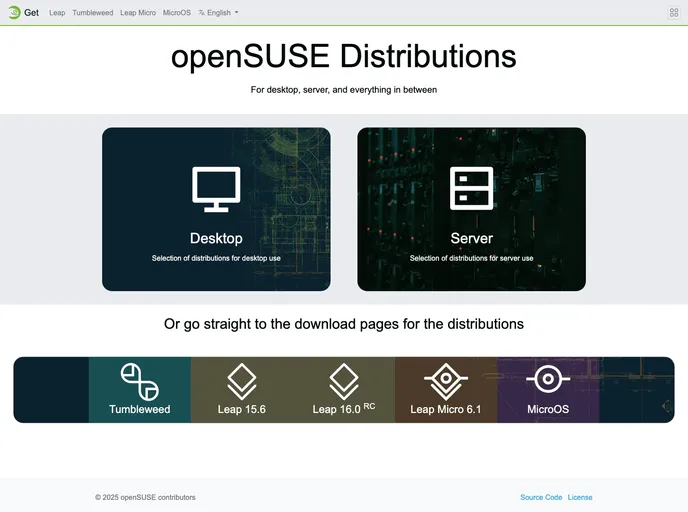This screenshot has height=512, width=688.
Task: Click the openSUSE Distributions heading
Action: pyautogui.click(x=344, y=56)
